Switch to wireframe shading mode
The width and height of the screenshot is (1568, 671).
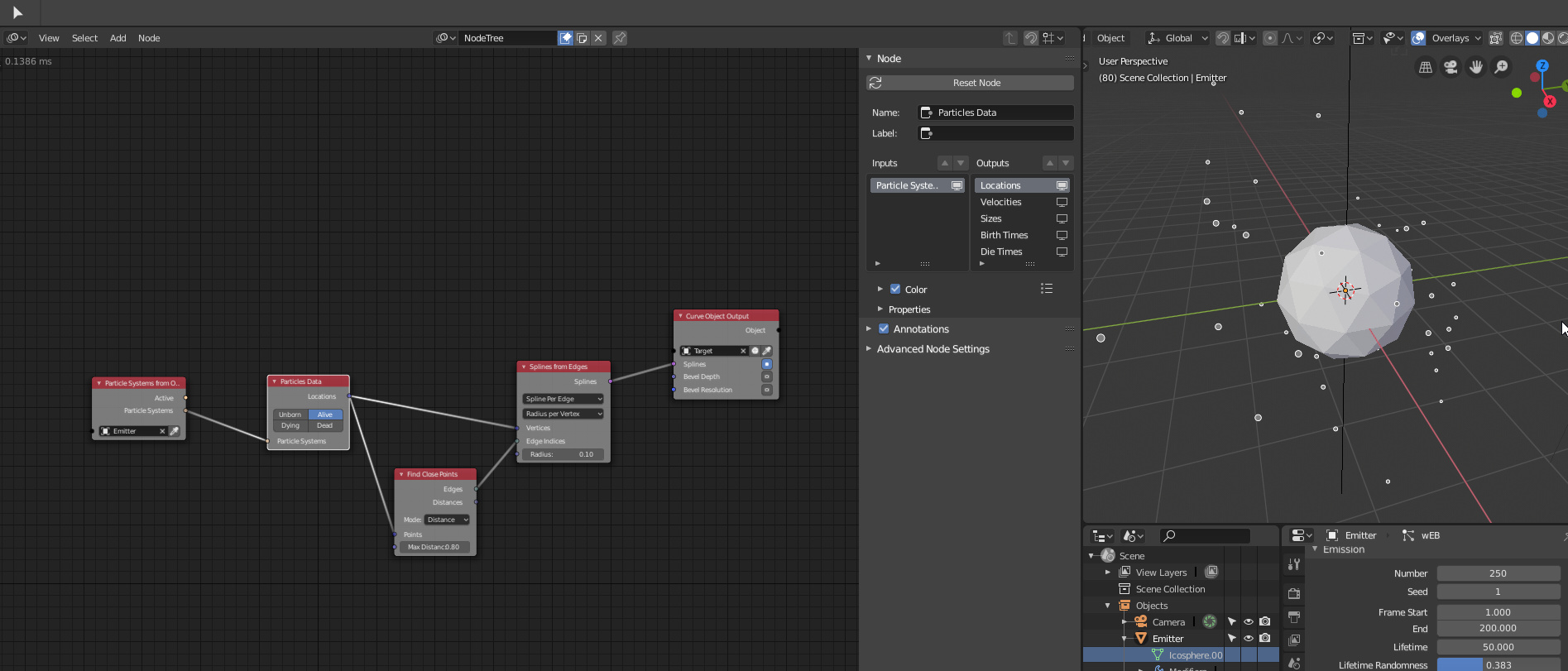1517,38
